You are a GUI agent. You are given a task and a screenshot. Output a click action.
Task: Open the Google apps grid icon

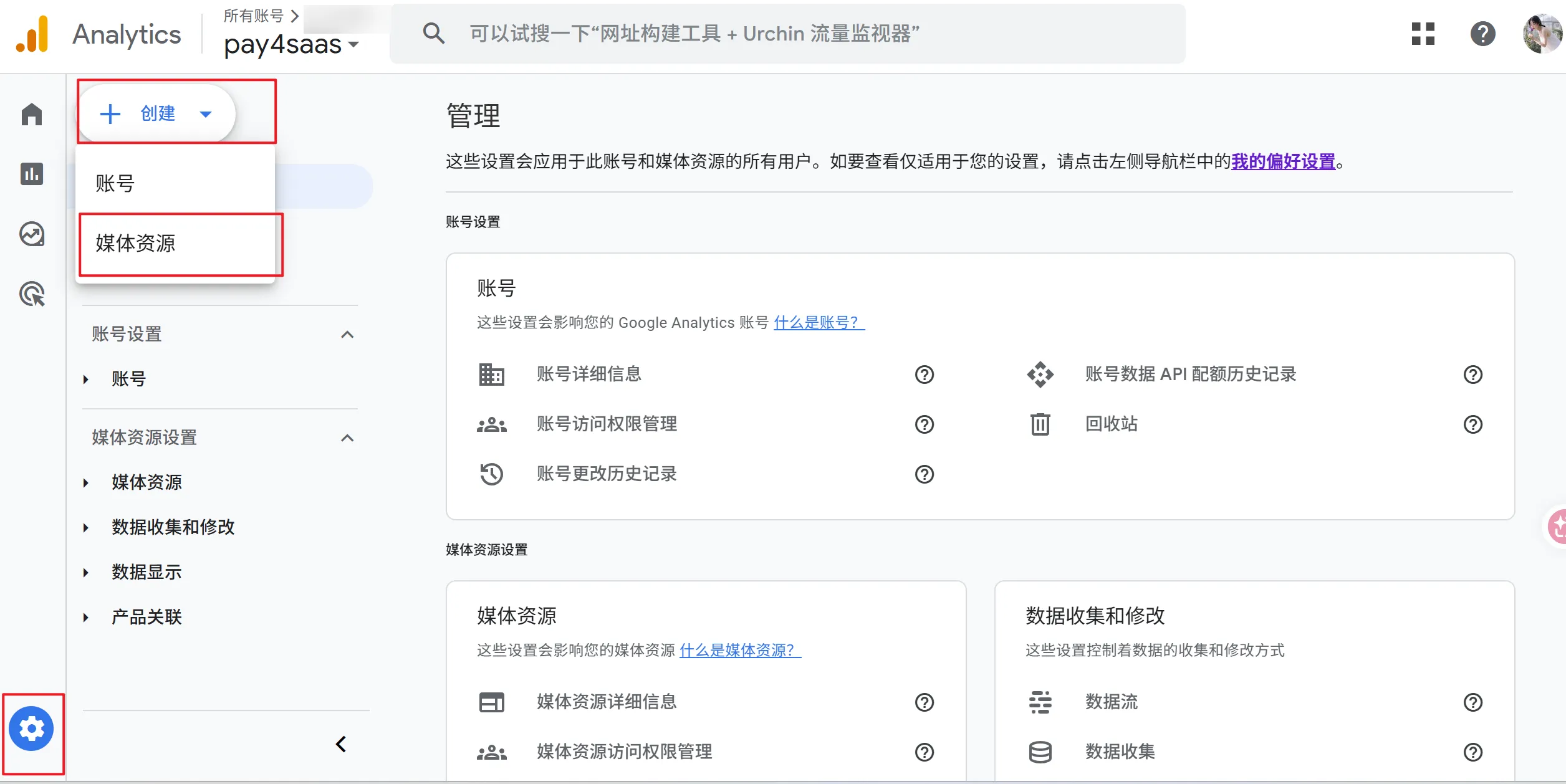[x=1423, y=34]
